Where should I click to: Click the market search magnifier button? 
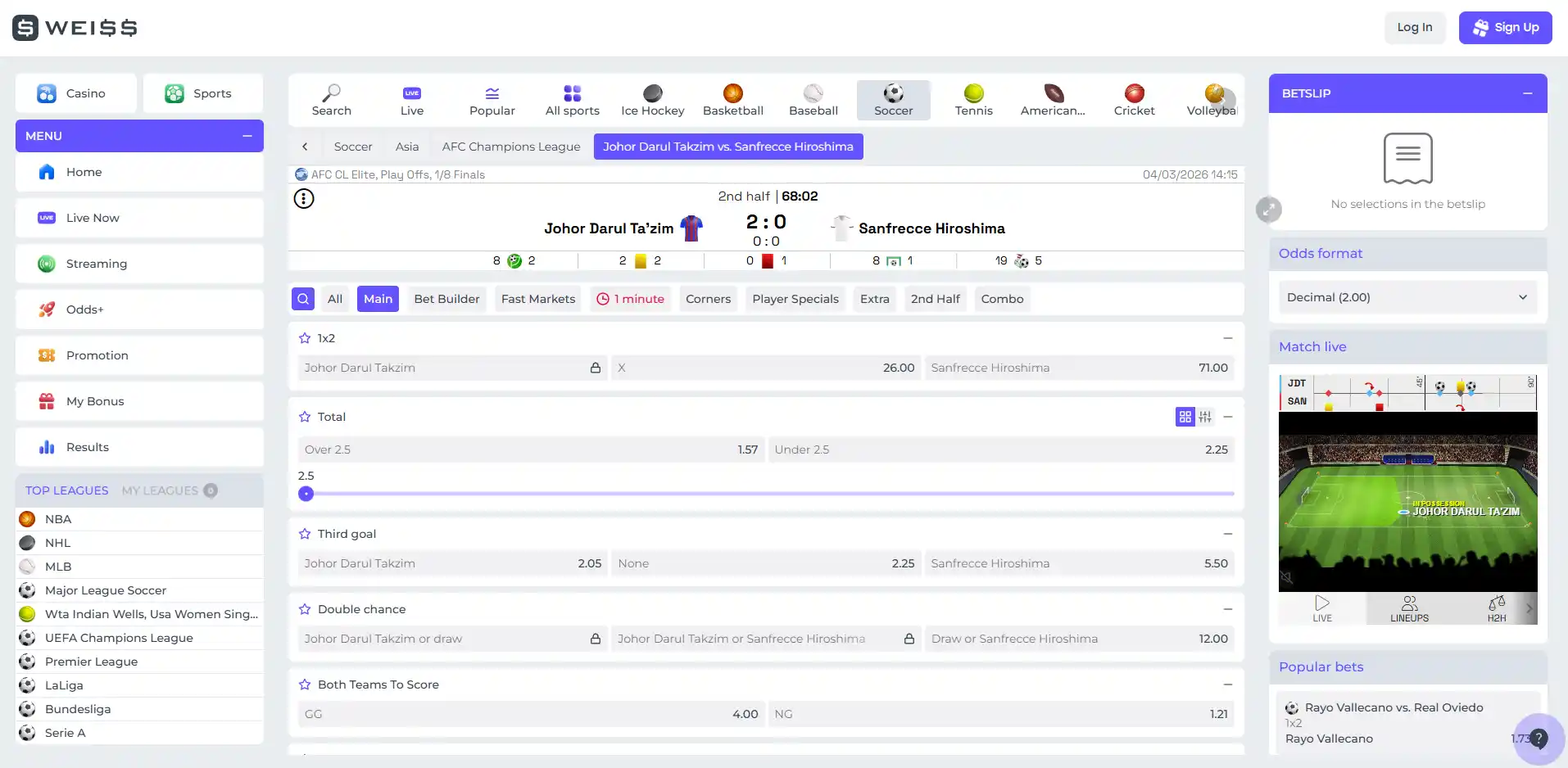coord(303,299)
